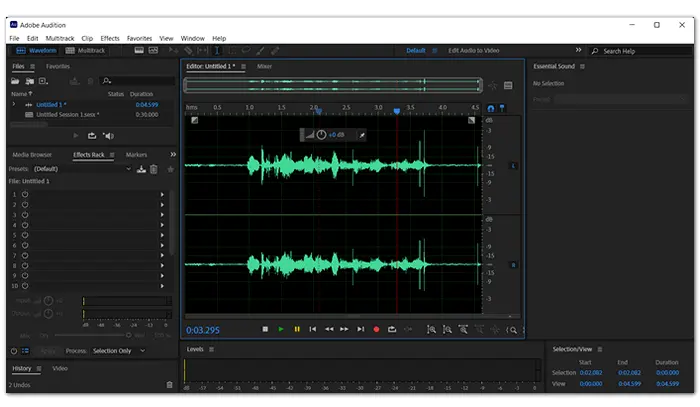
Task: Open the Markers tab
Action: pos(136,155)
